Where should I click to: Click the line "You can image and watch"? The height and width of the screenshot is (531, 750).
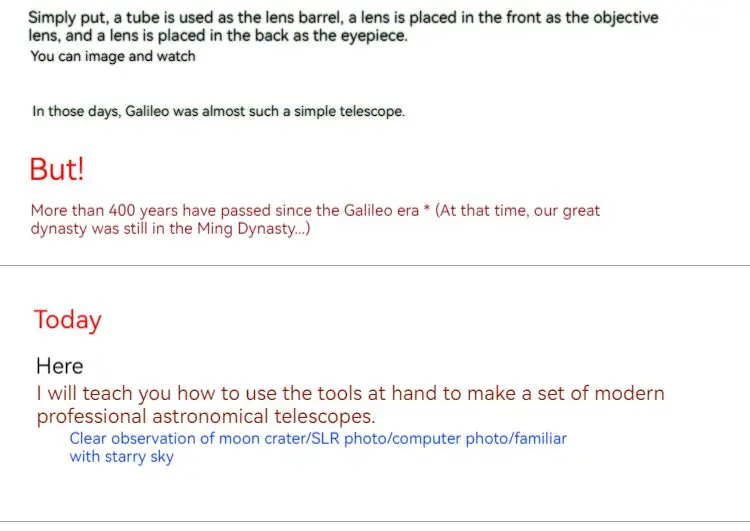113,56
